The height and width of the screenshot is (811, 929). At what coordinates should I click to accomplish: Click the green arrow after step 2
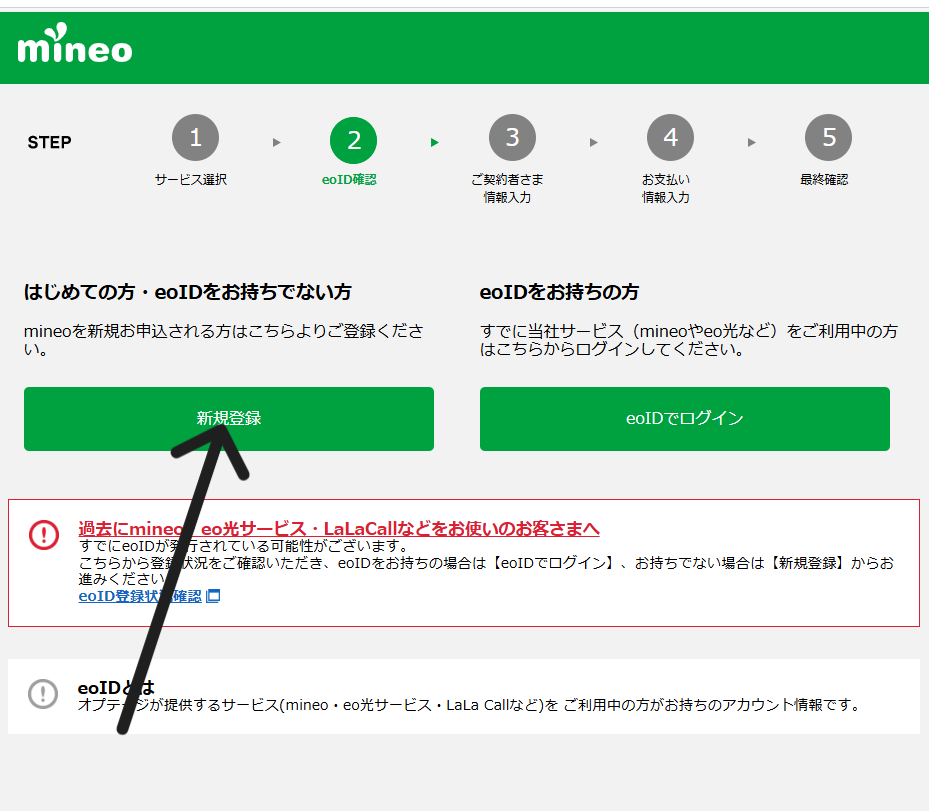tap(435, 142)
